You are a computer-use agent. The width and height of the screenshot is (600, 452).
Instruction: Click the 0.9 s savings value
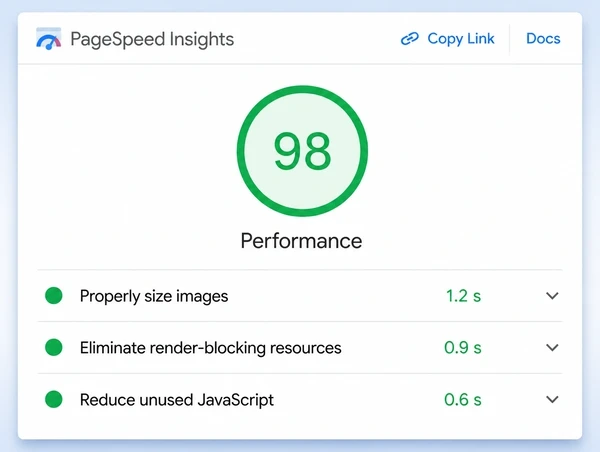pyautogui.click(x=463, y=348)
